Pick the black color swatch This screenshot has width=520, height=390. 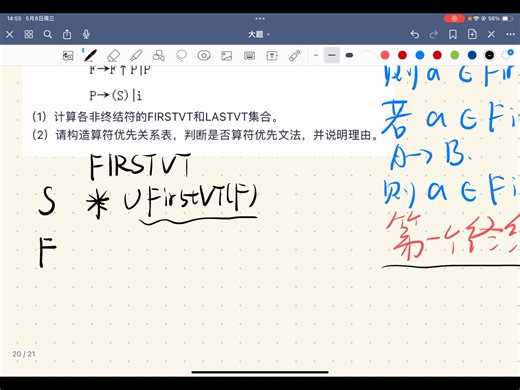coord(489,55)
